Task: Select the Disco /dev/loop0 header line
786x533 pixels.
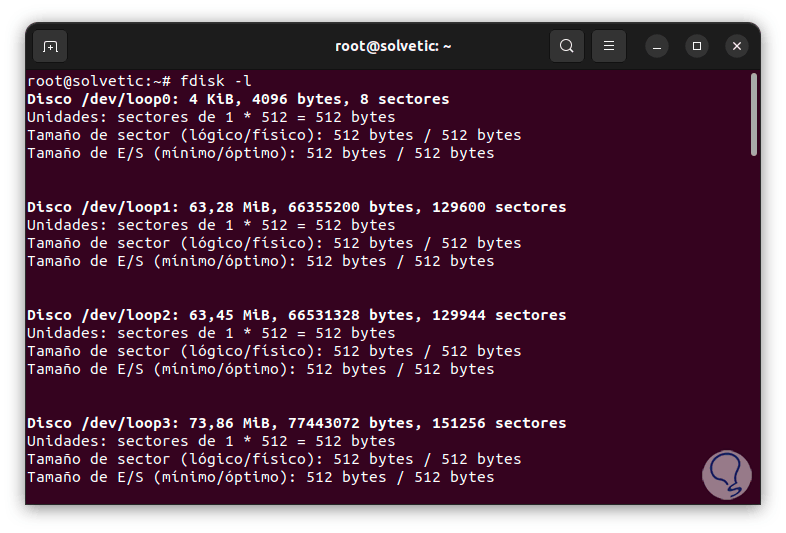Action: (x=238, y=99)
